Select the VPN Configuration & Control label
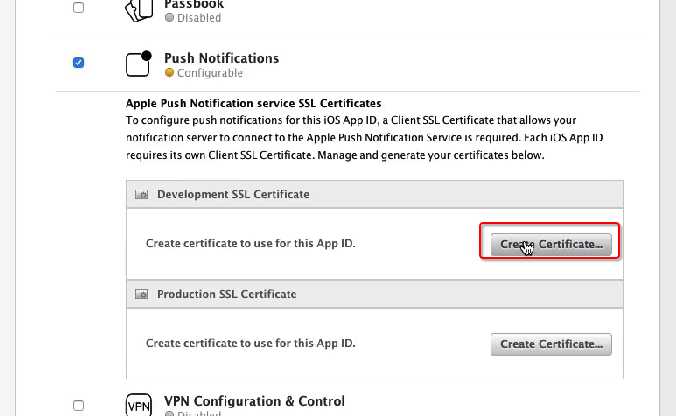This screenshot has width=676, height=416. [x=254, y=400]
